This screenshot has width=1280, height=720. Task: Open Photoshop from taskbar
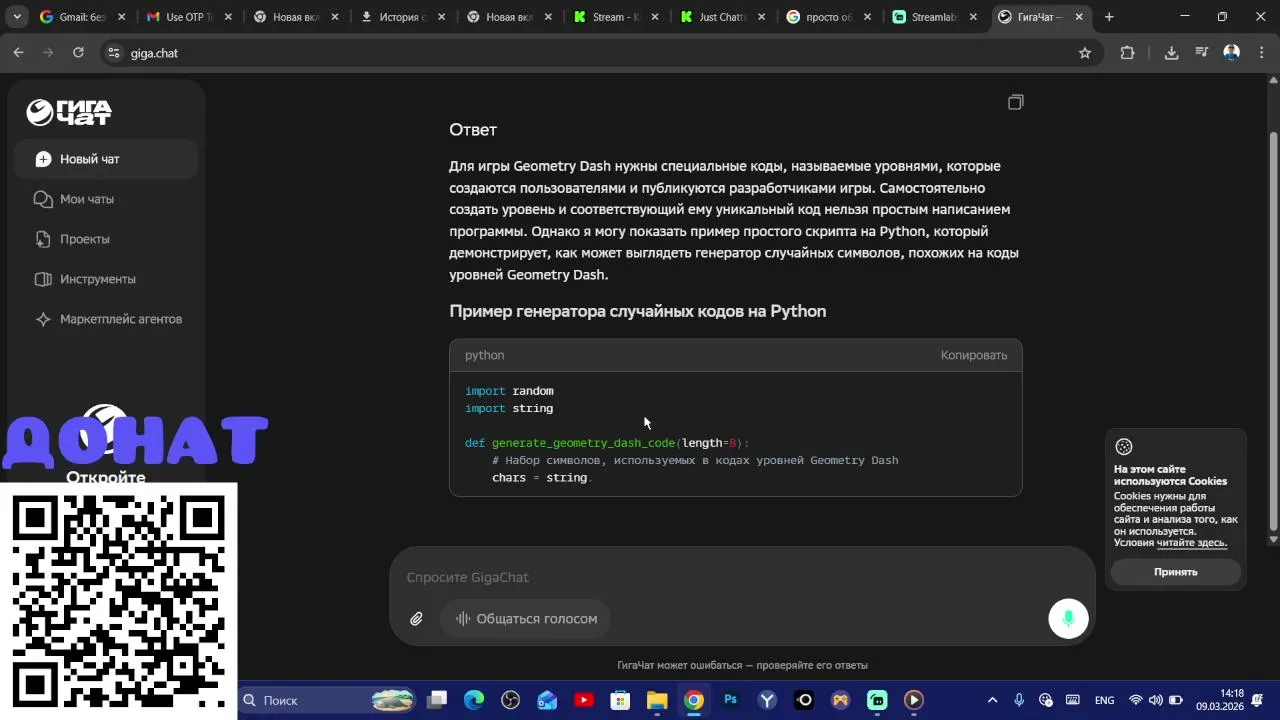(730, 700)
